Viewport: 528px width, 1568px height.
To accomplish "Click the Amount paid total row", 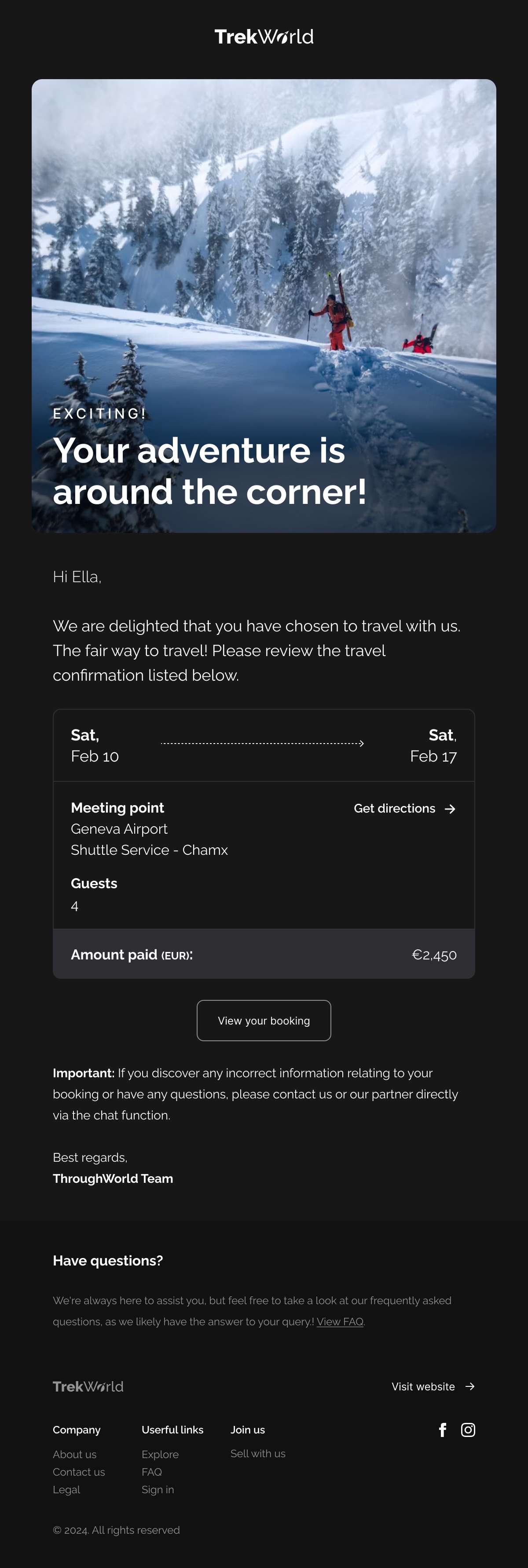I will (264, 955).
